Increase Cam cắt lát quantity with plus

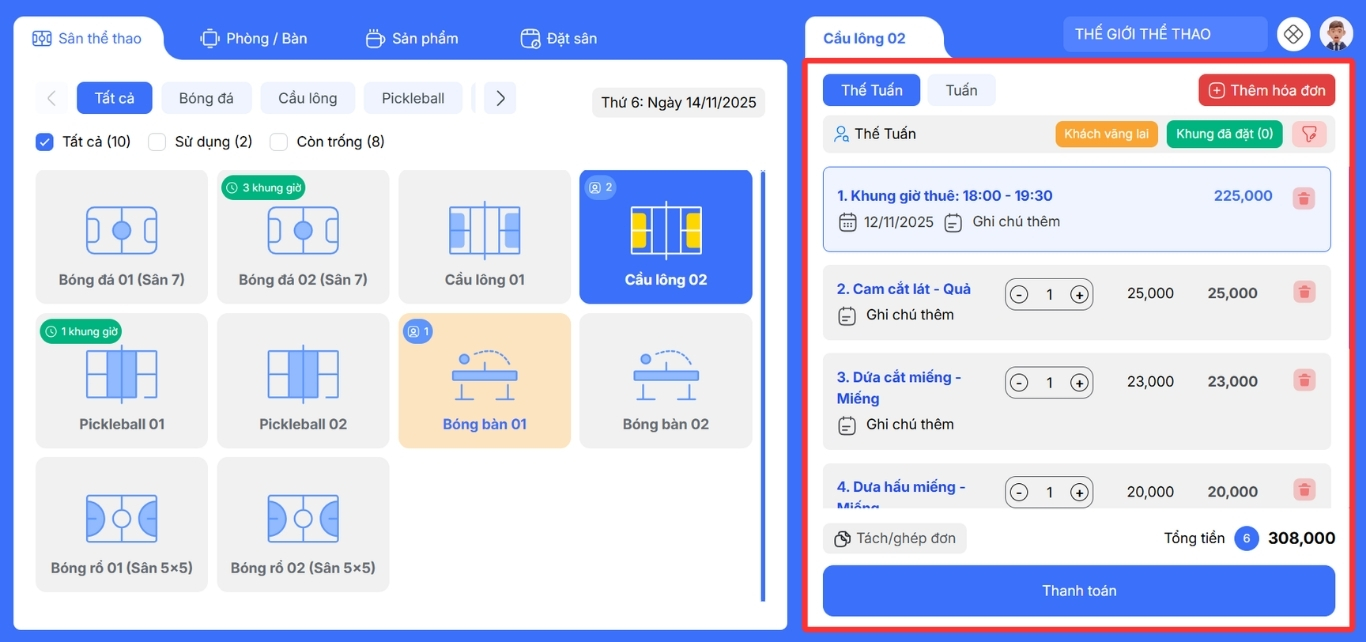(x=1079, y=295)
